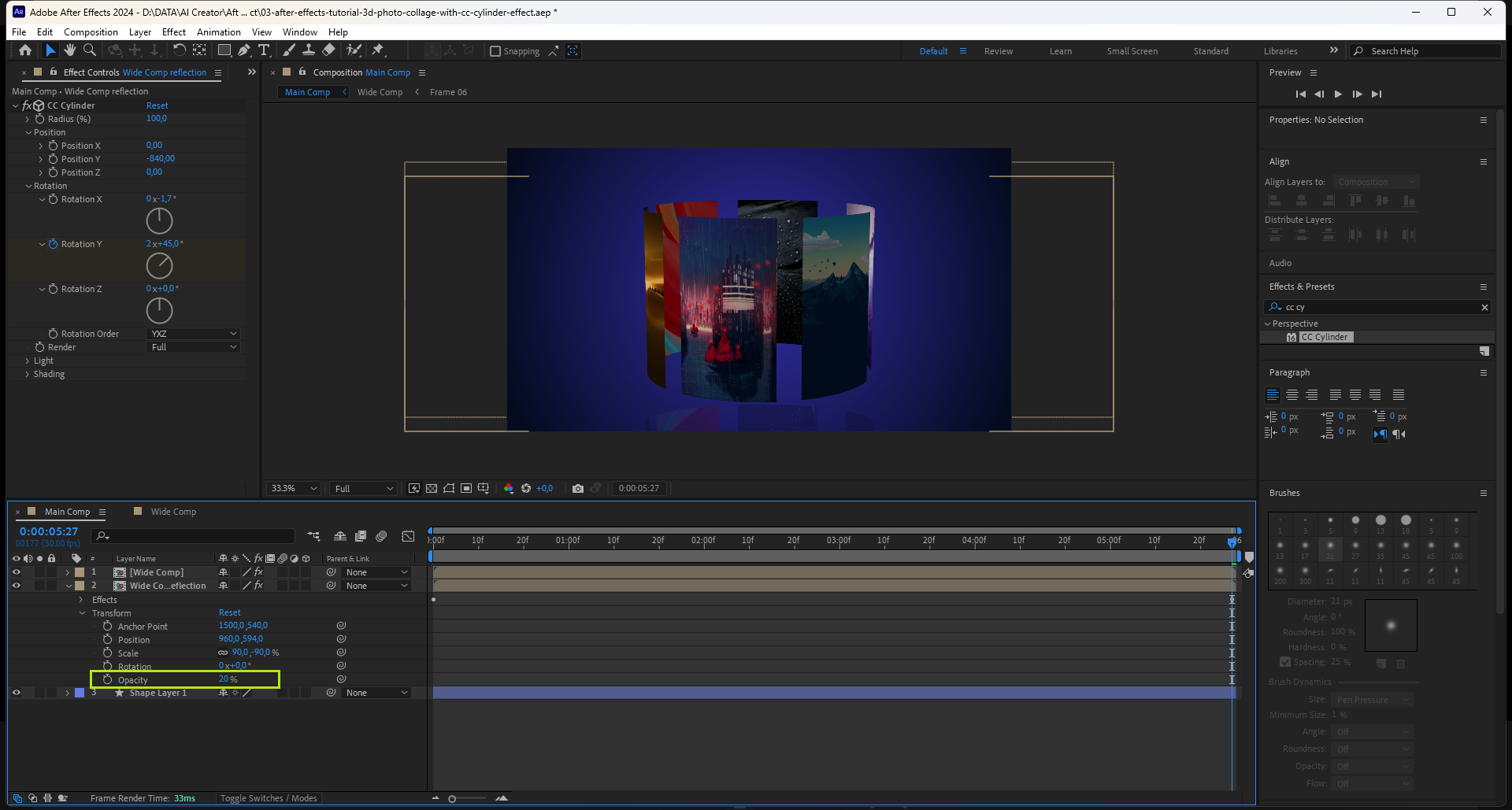
Task: Play the composition preview
Action: click(1338, 94)
